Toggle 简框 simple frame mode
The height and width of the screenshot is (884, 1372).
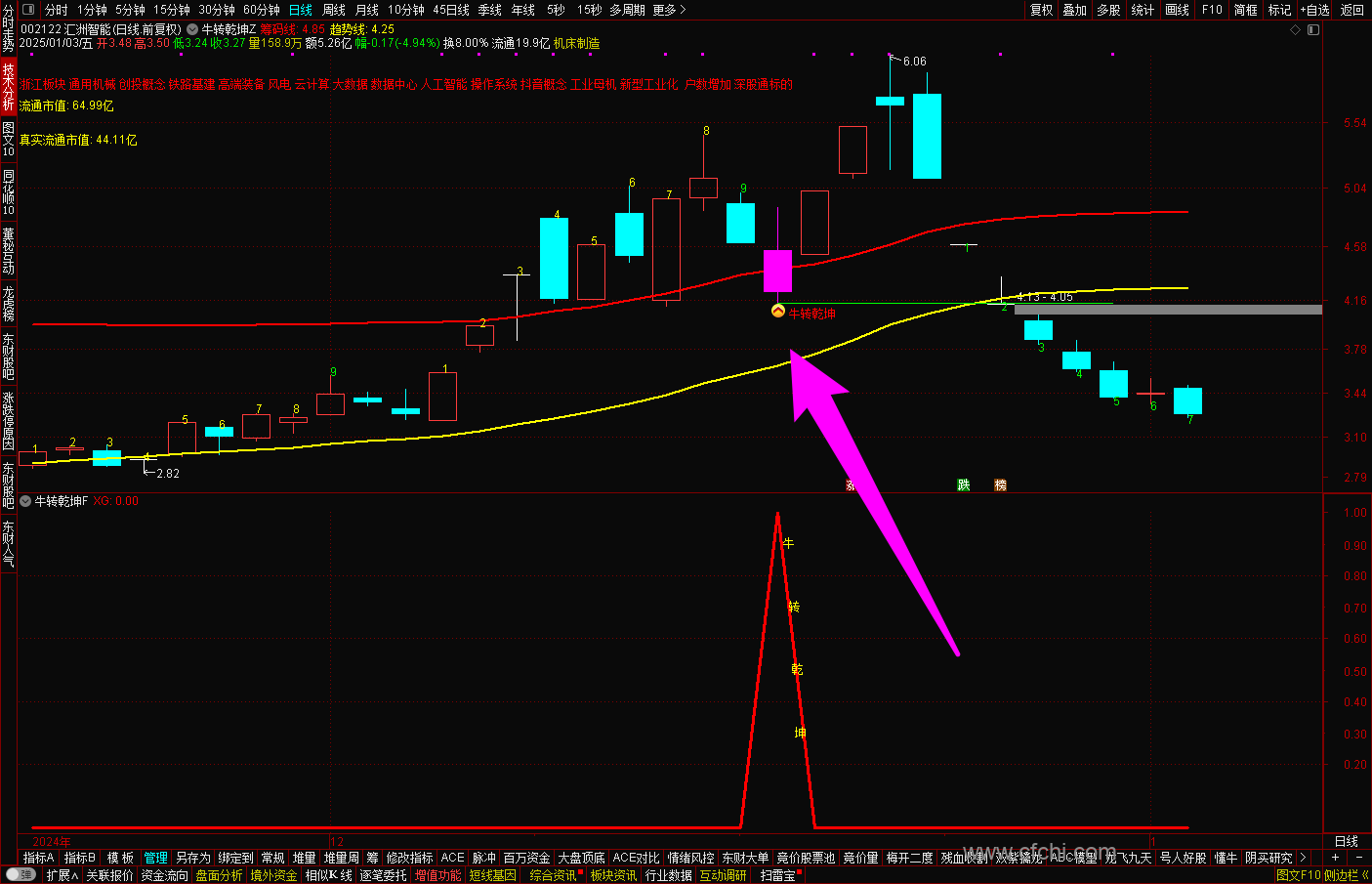coord(1246,10)
